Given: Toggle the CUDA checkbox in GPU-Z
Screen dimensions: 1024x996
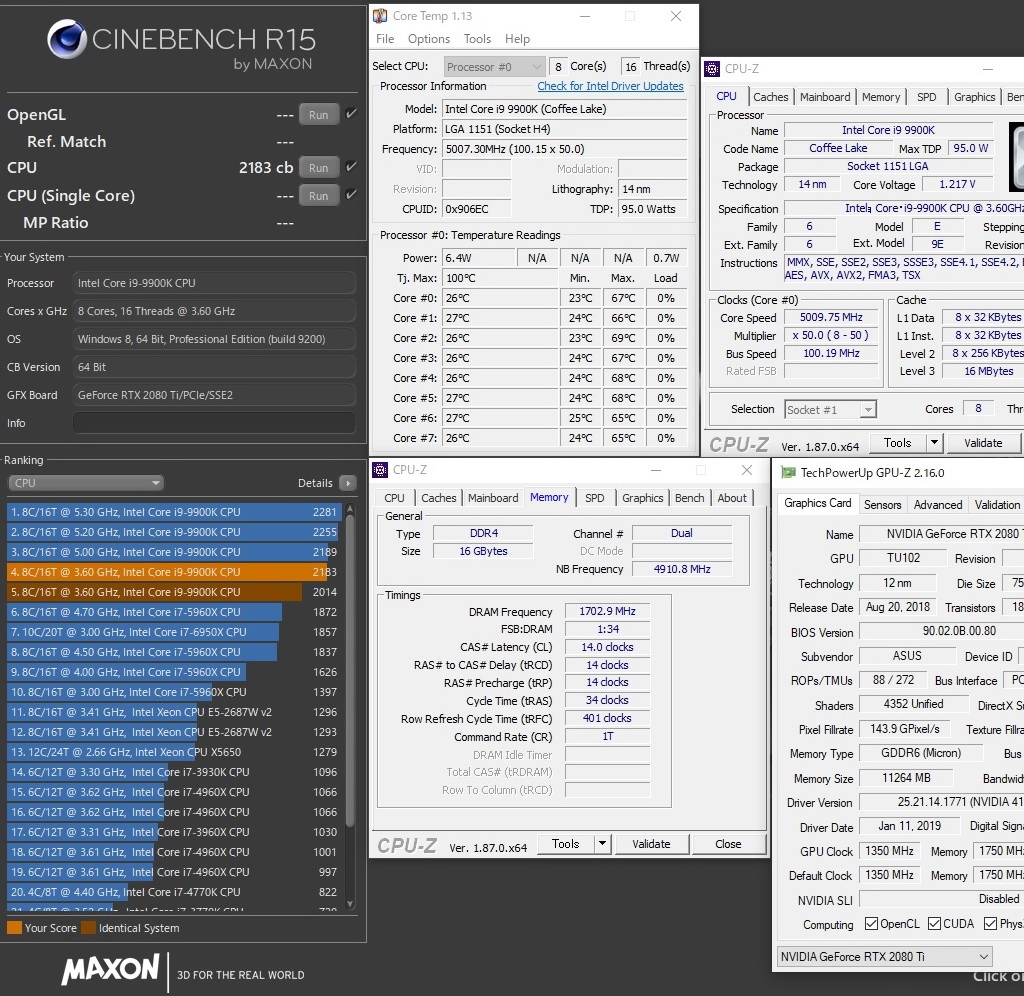Looking at the screenshot, I should tap(935, 924).
